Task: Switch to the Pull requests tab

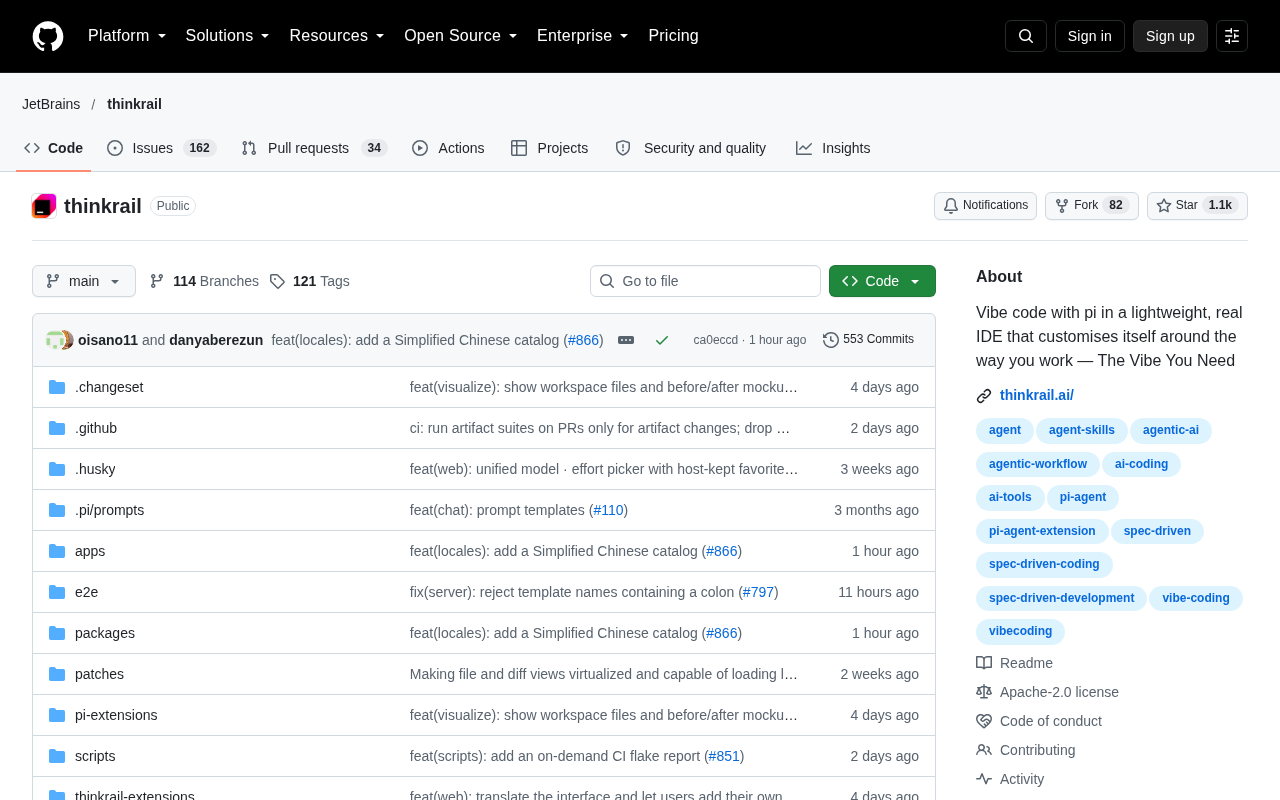Action: point(314,148)
